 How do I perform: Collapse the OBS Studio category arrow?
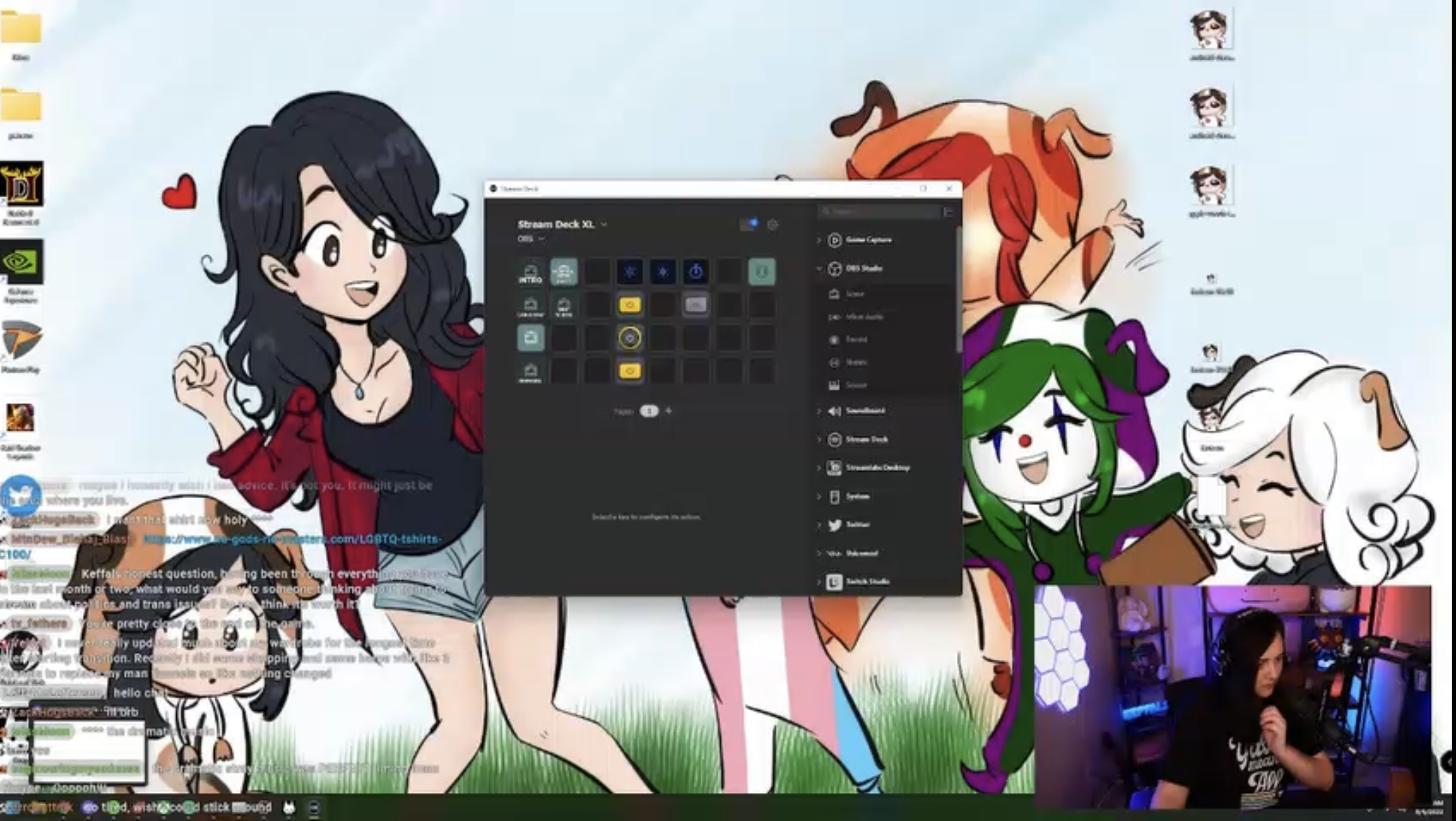[819, 268]
